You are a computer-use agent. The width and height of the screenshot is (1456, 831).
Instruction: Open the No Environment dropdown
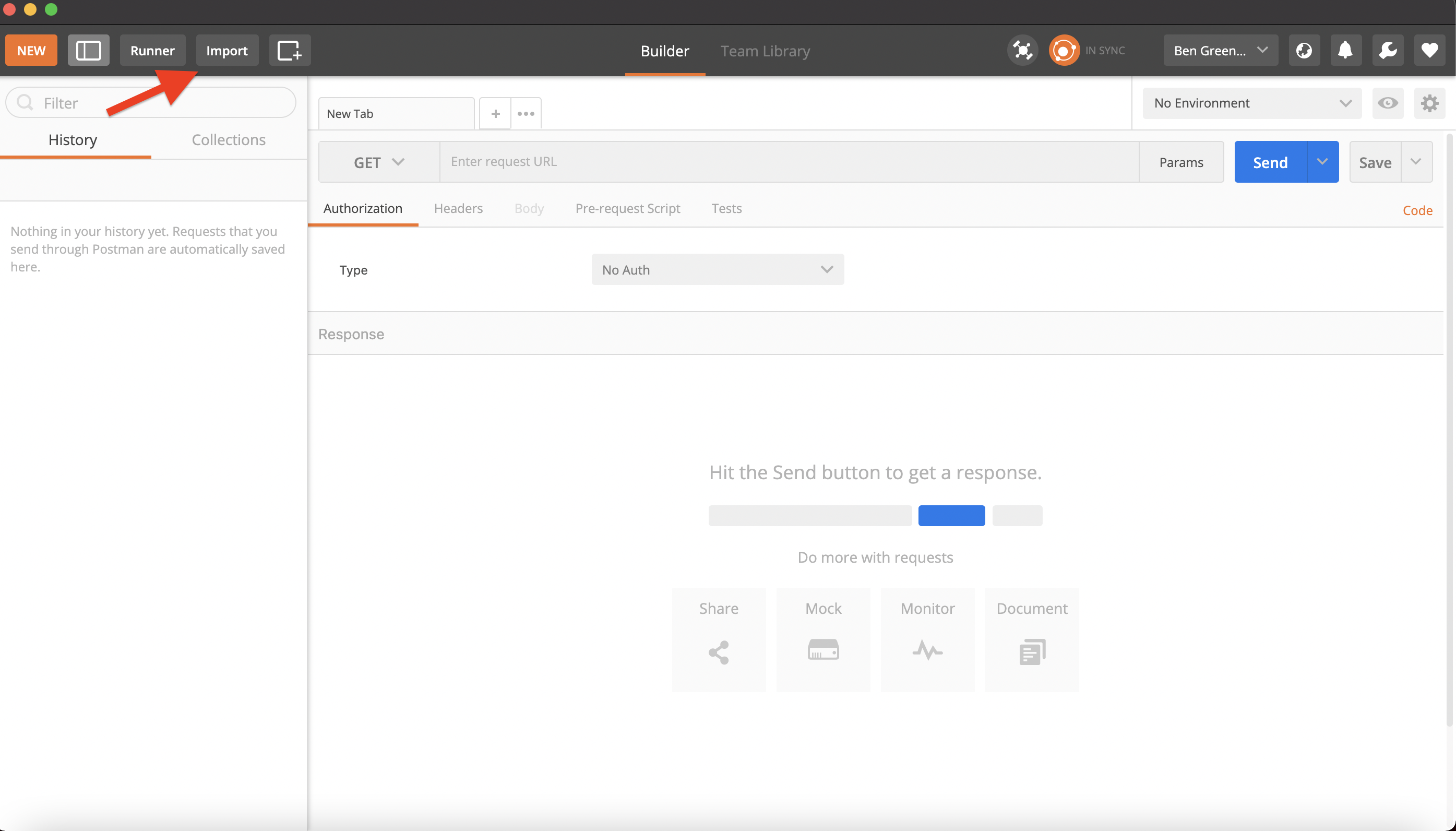1252,103
